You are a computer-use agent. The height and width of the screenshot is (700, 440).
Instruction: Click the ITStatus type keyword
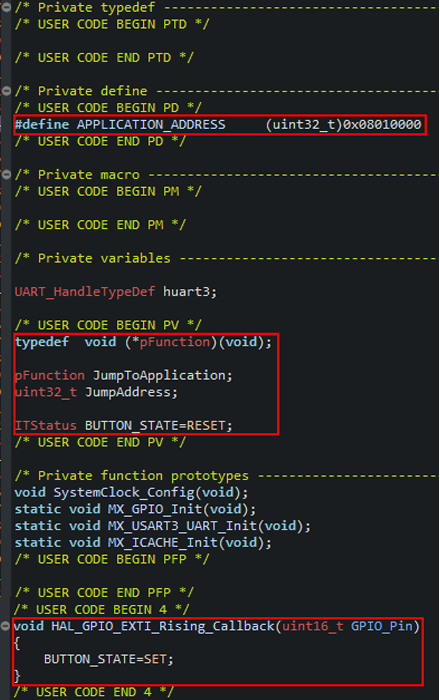point(46,425)
